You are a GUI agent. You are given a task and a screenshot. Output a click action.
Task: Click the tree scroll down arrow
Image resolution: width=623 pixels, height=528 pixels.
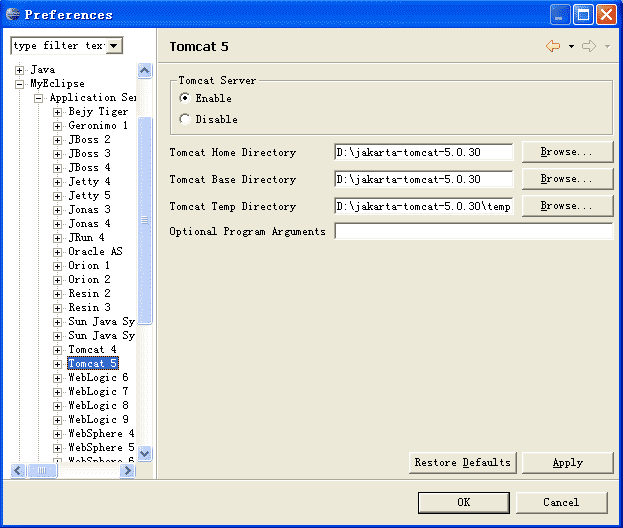pos(145,453)
